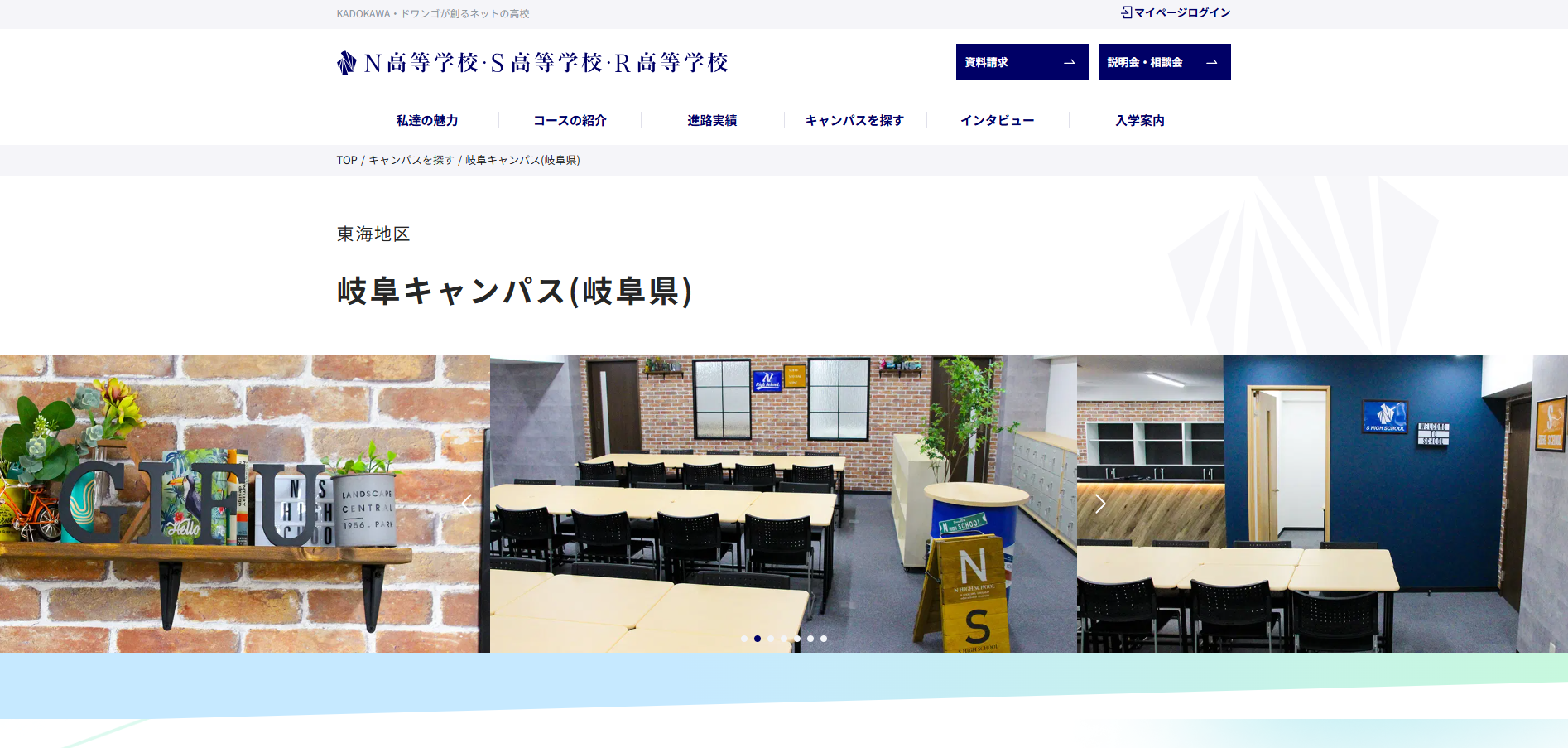Image resolution: width=1568 pixels, height=748 pixels.
Task: Show the next carousel slide arrow
Action: pos(1100,503)
